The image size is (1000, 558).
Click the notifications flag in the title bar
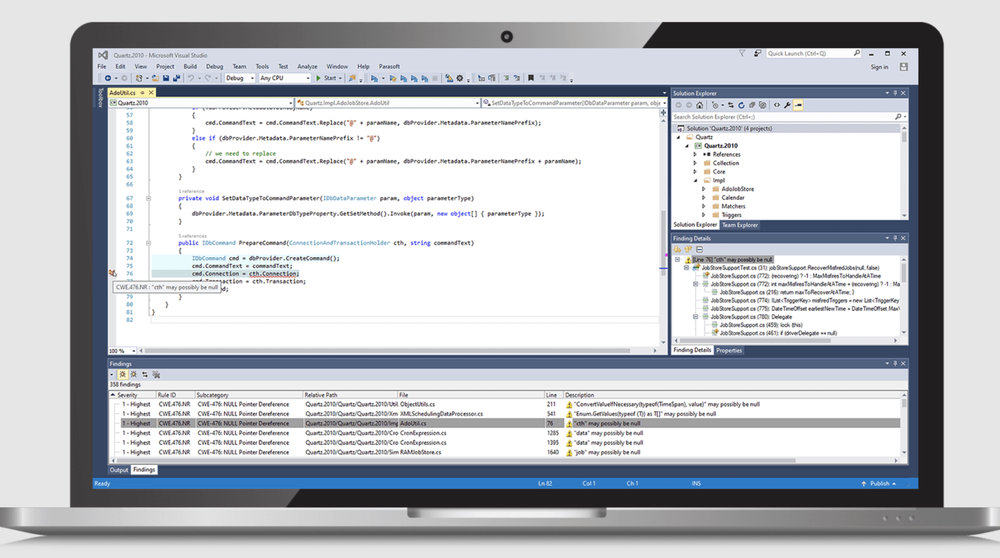(x=742, y=54)
